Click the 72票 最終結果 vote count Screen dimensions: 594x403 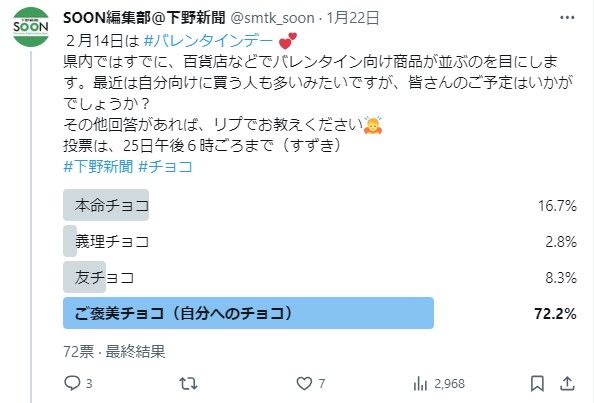[114, 351]
